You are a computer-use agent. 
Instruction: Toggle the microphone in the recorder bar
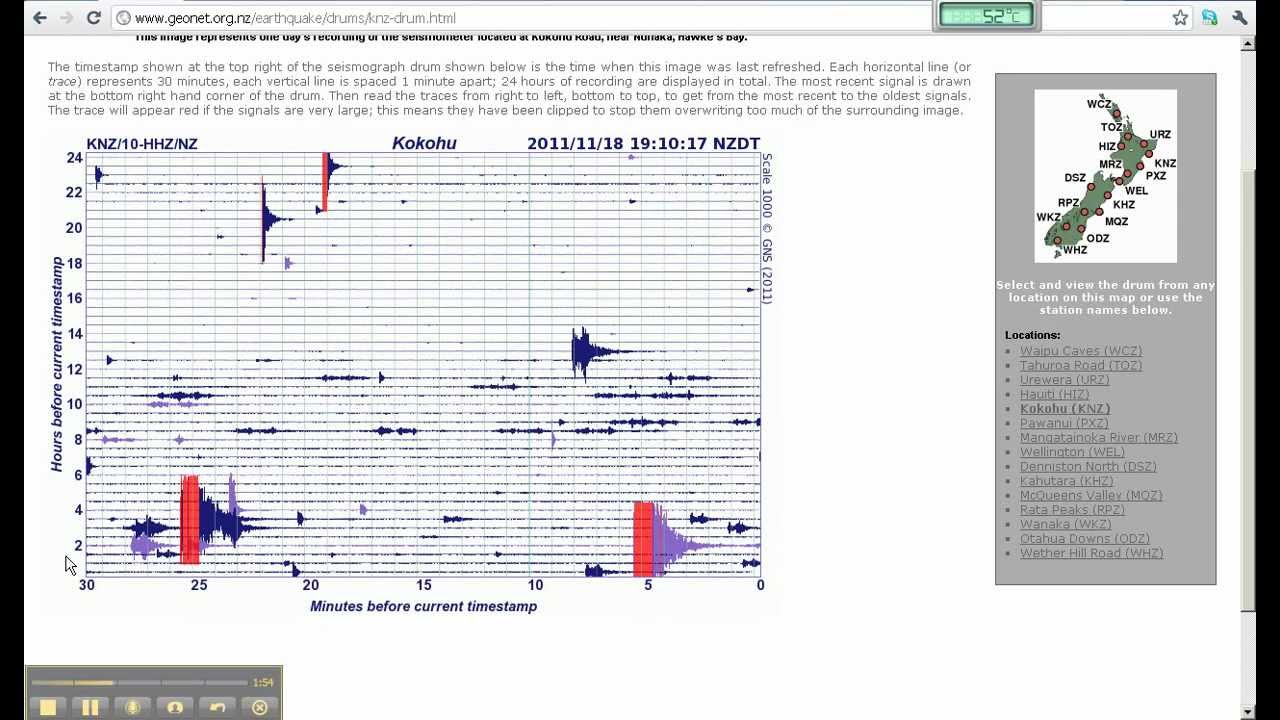tap(132, 707)
